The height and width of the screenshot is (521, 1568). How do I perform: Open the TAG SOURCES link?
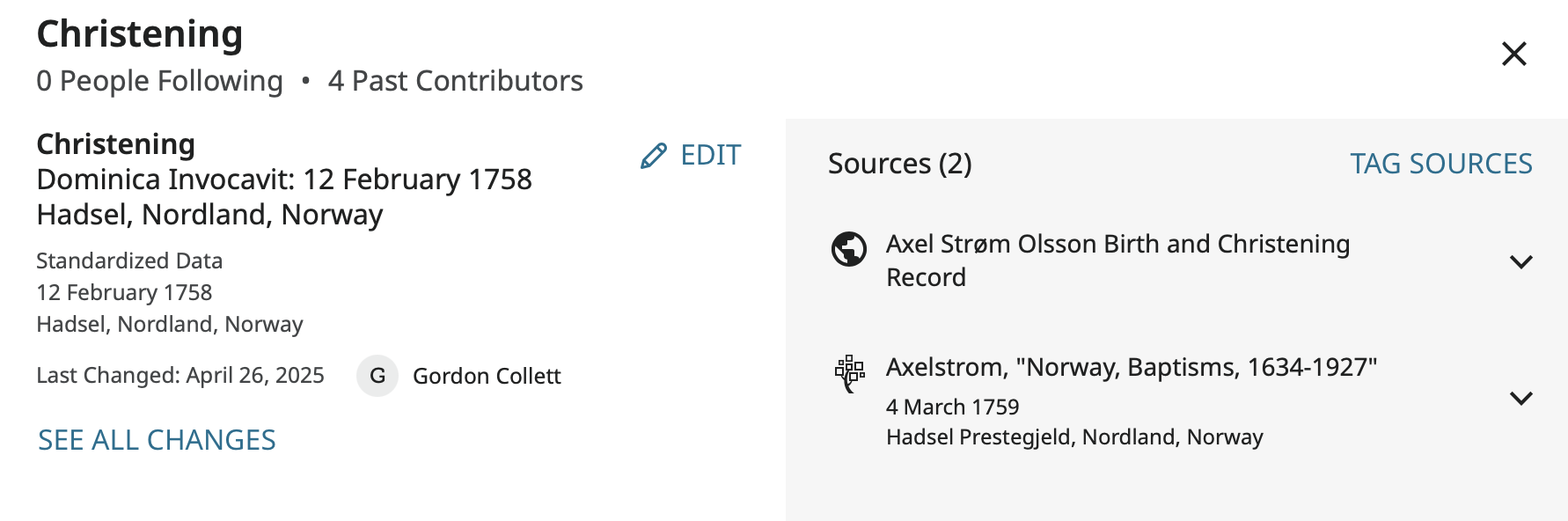(1440, 164)
